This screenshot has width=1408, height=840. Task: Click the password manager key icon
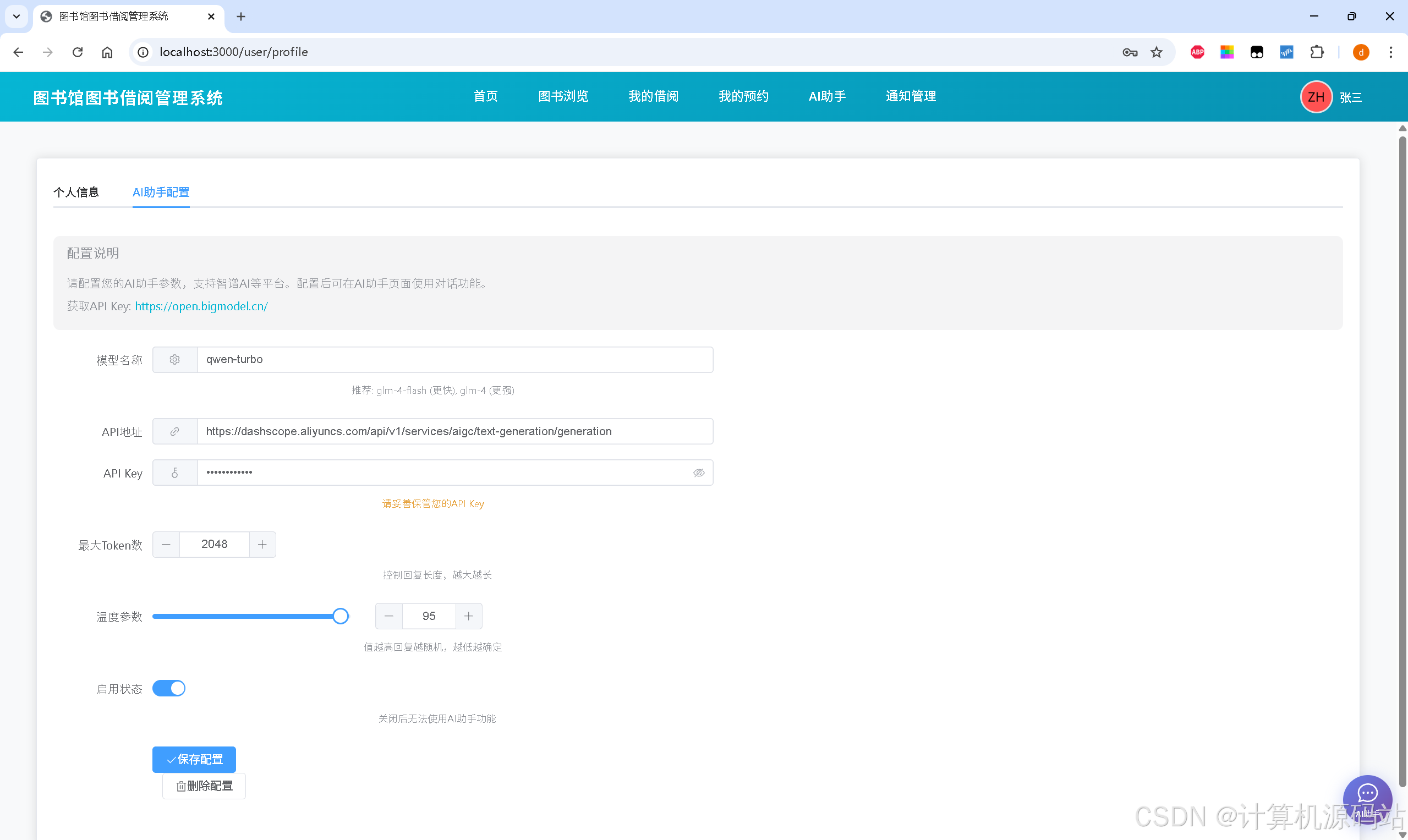point(1130,52)
